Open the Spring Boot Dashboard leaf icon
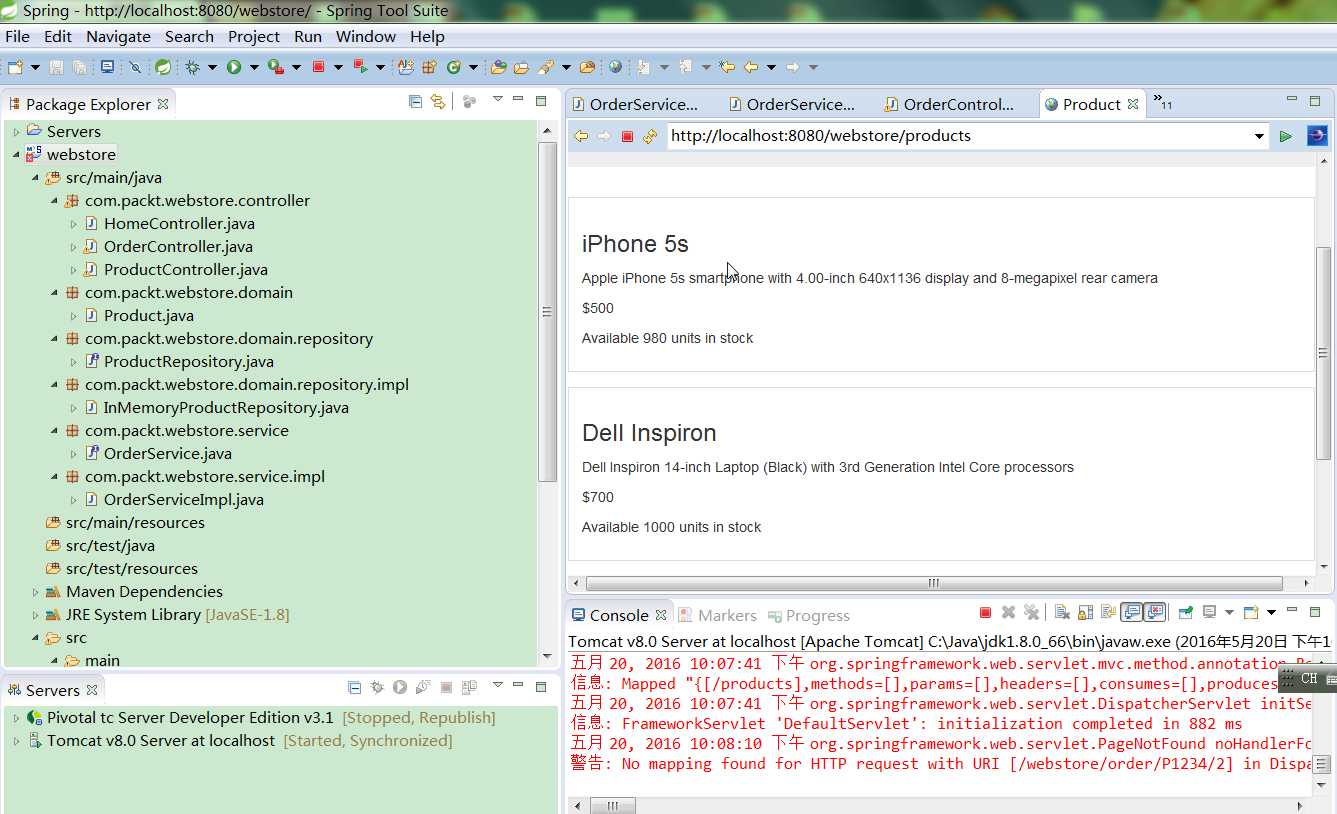This screenshot has height=814, width=1337. point(163,67)
